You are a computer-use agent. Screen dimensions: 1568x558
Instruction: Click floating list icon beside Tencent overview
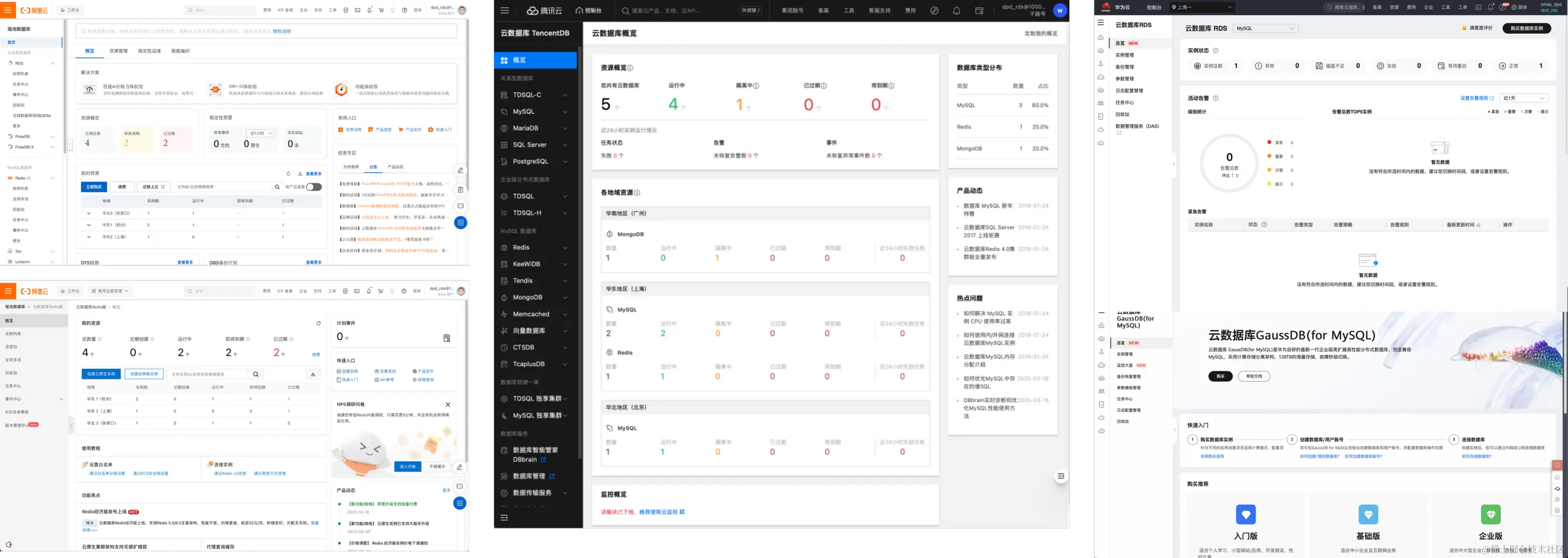(1061, 476)
